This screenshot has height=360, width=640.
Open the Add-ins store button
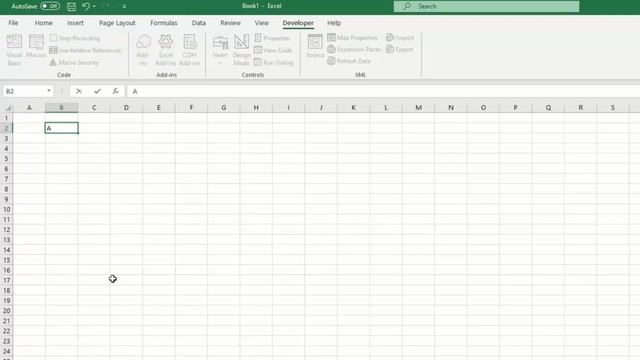click(x=143, y=50)
